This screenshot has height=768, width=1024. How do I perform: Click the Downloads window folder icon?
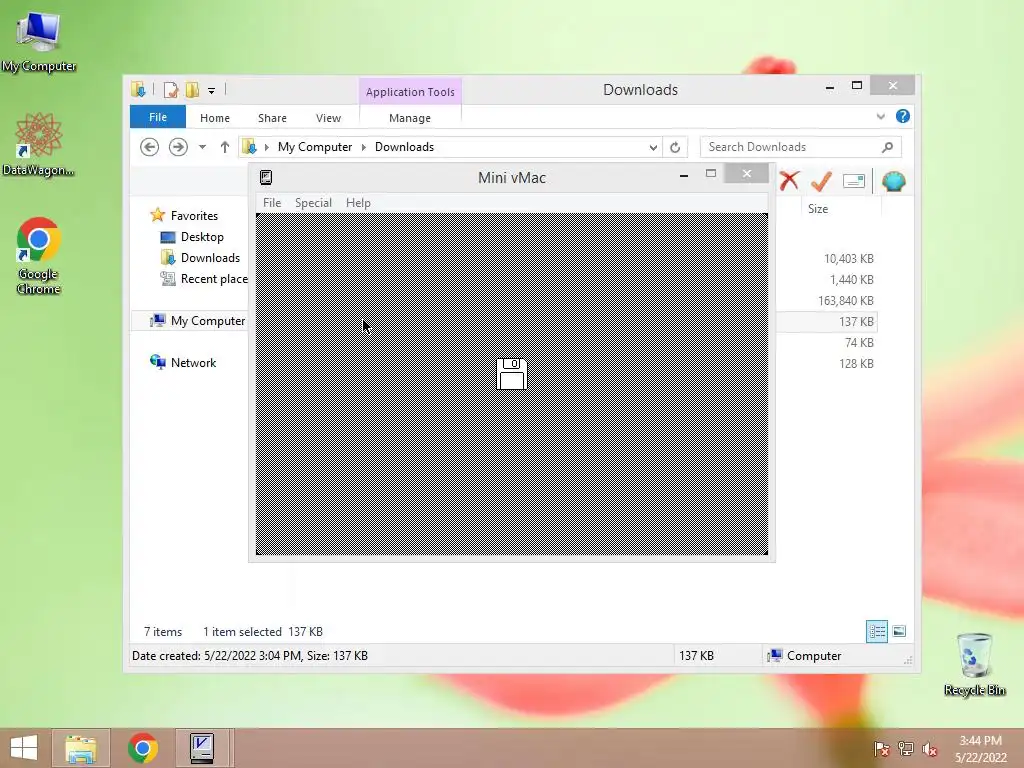coord(138,89)
